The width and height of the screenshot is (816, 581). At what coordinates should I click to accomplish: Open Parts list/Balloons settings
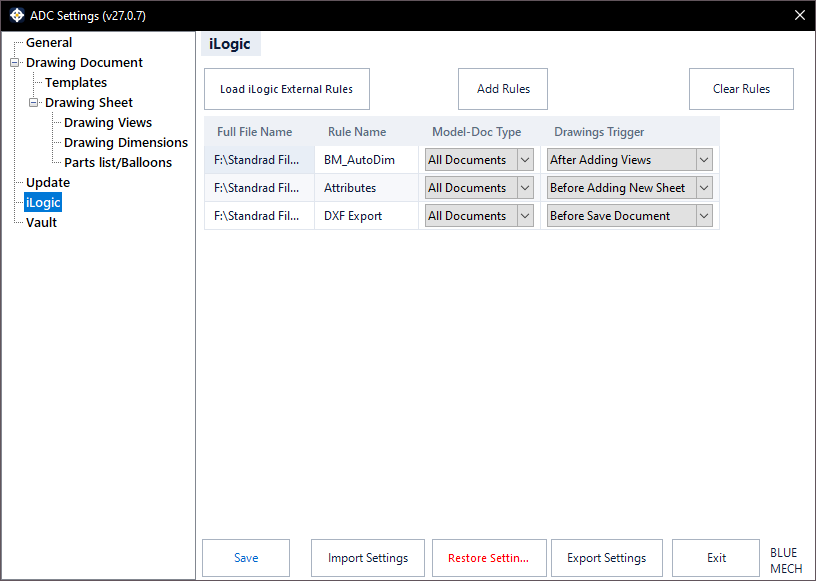point(118,162)
